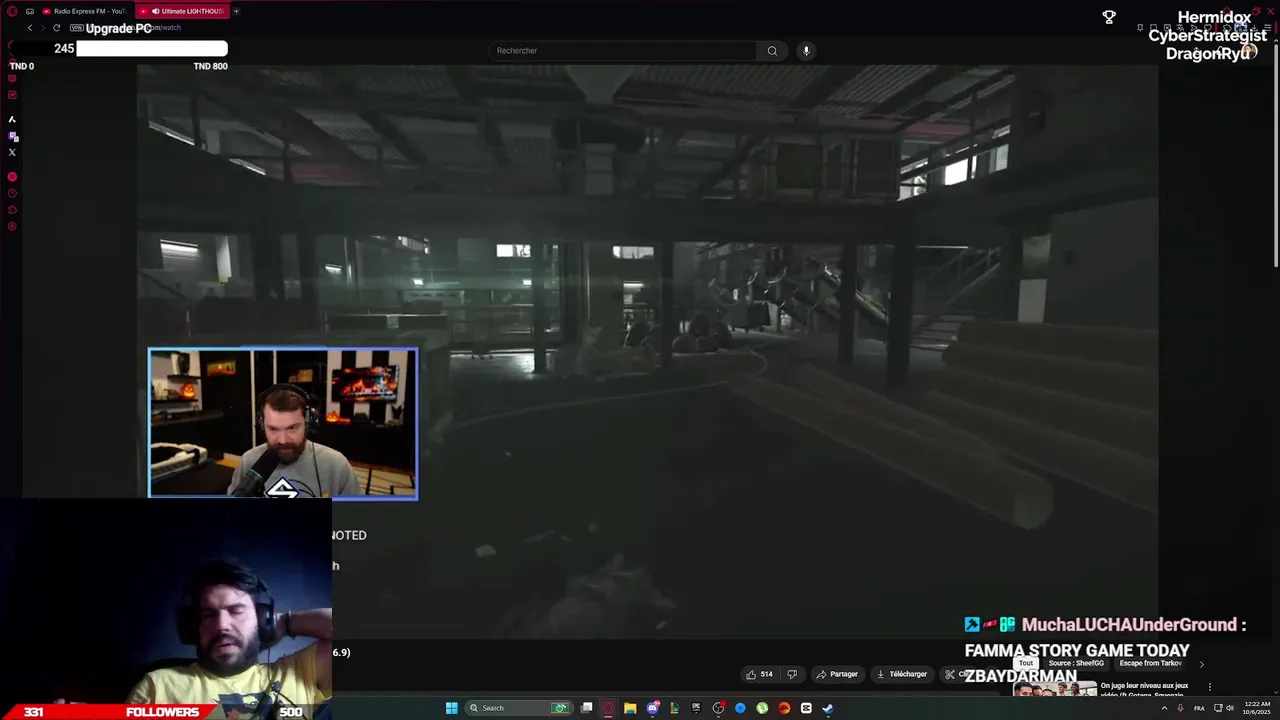Click the Opera GX menu logo

coord(12,11)
